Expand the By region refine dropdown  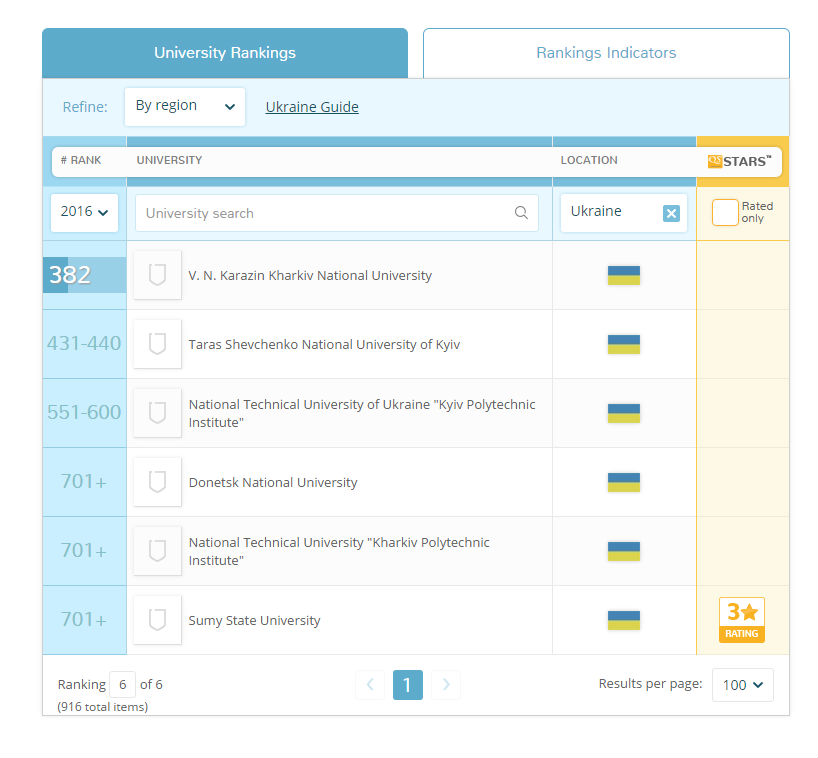click(x=185, y=106)
